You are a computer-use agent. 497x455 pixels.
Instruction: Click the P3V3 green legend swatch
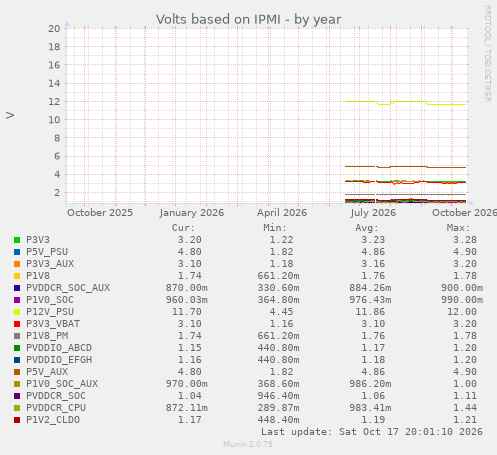click(x=17, y=240)
